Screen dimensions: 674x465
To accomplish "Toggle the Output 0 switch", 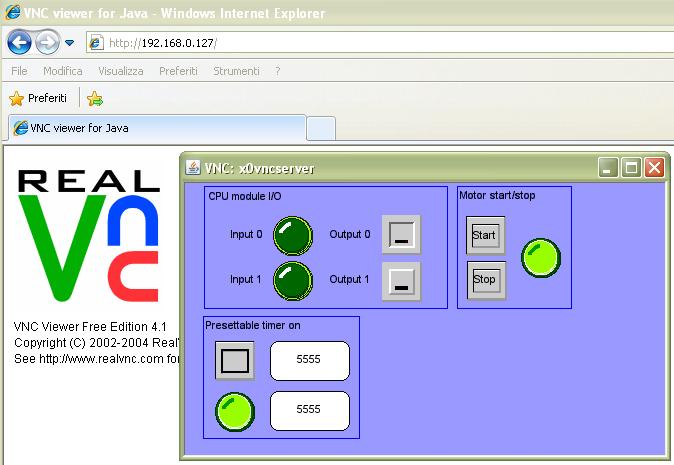I will [401, 235].
